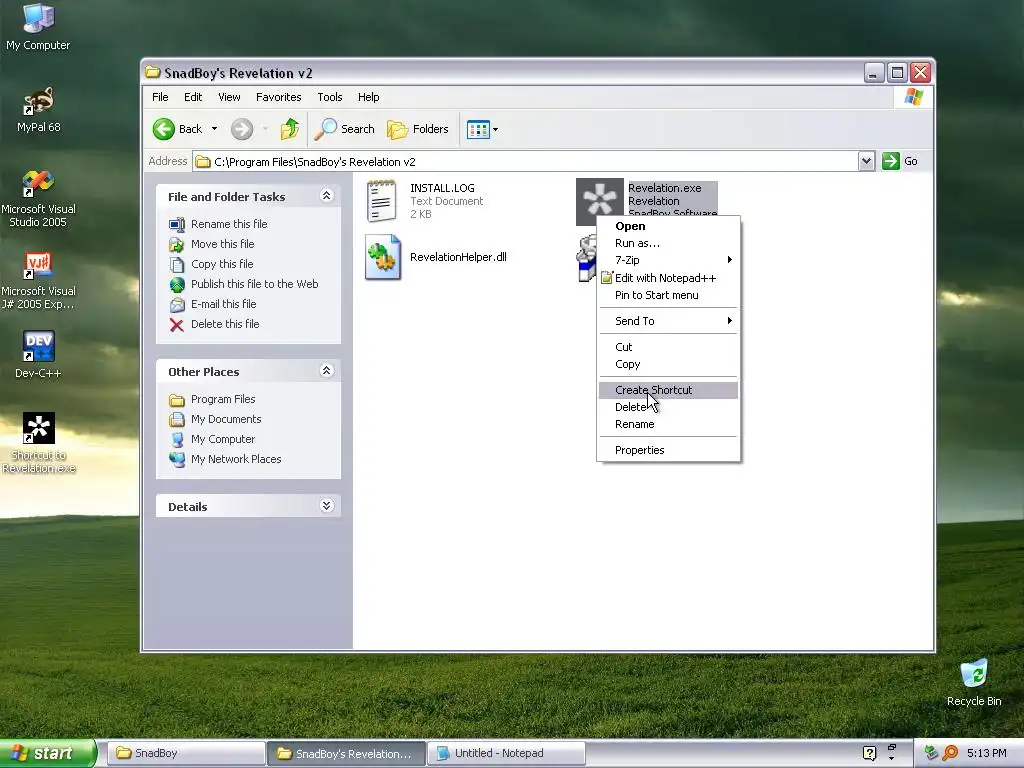Open the Favorites menu
The height and width of the screenshot is (768, 1024).
pos(278,97)
